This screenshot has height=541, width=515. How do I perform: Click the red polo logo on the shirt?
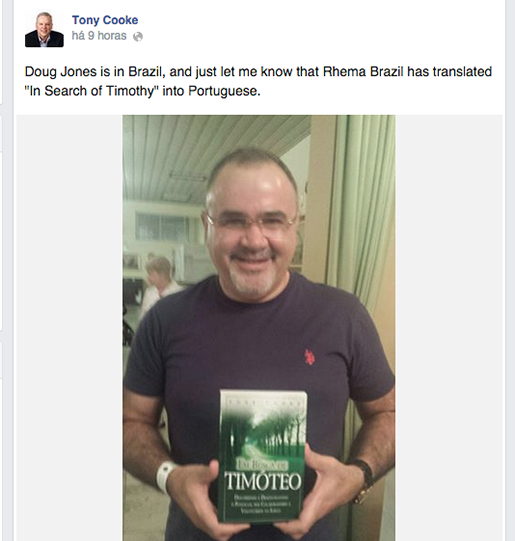309,357
